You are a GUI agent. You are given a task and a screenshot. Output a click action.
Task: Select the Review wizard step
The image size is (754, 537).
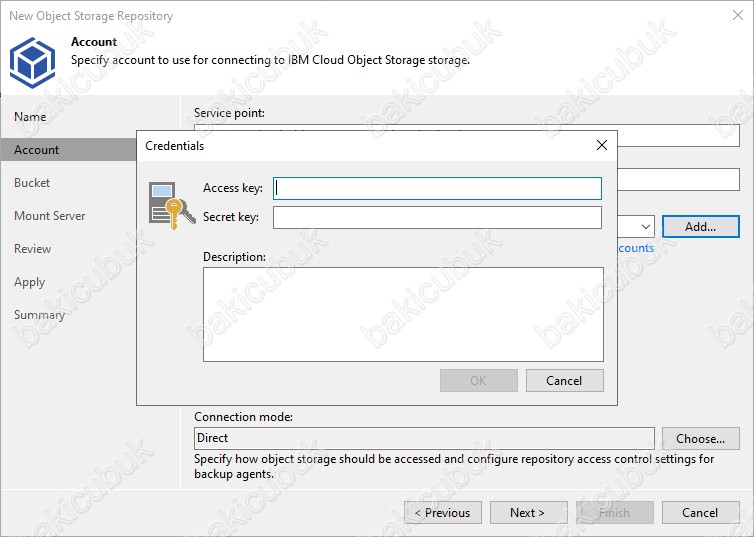(33, 249)
